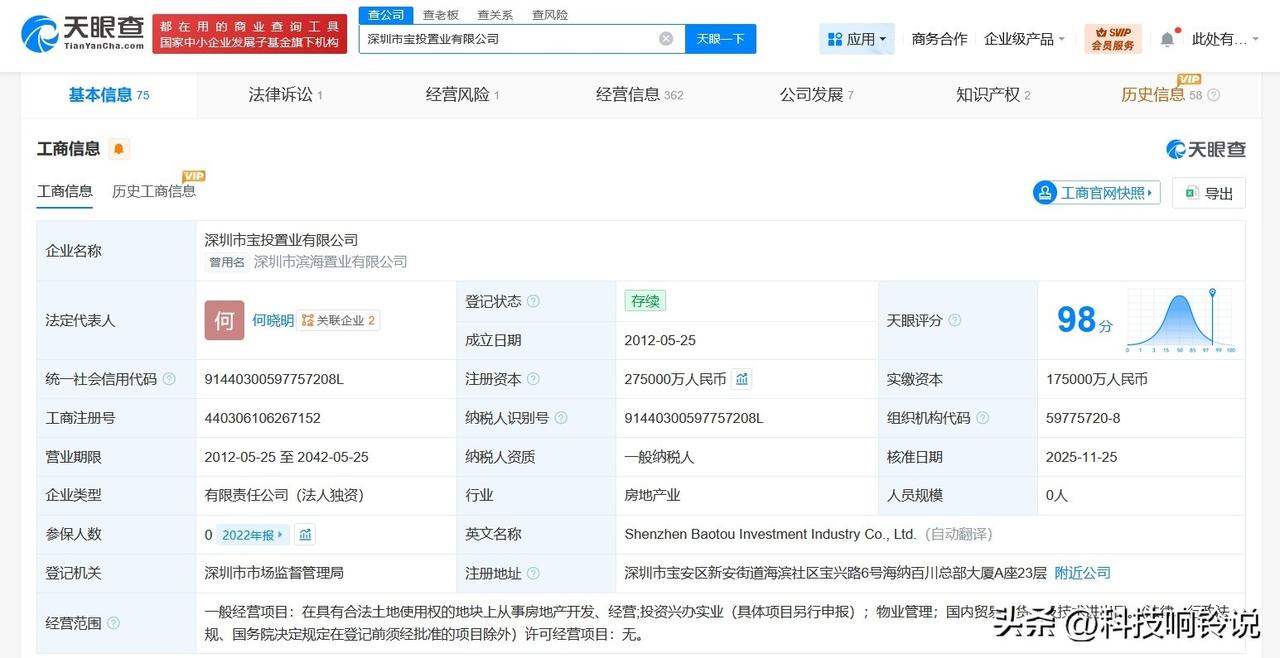Click the credit code 91440300597757208L under 统一社会信用代码
The image size is (1280, 658).
pos(274,379)
